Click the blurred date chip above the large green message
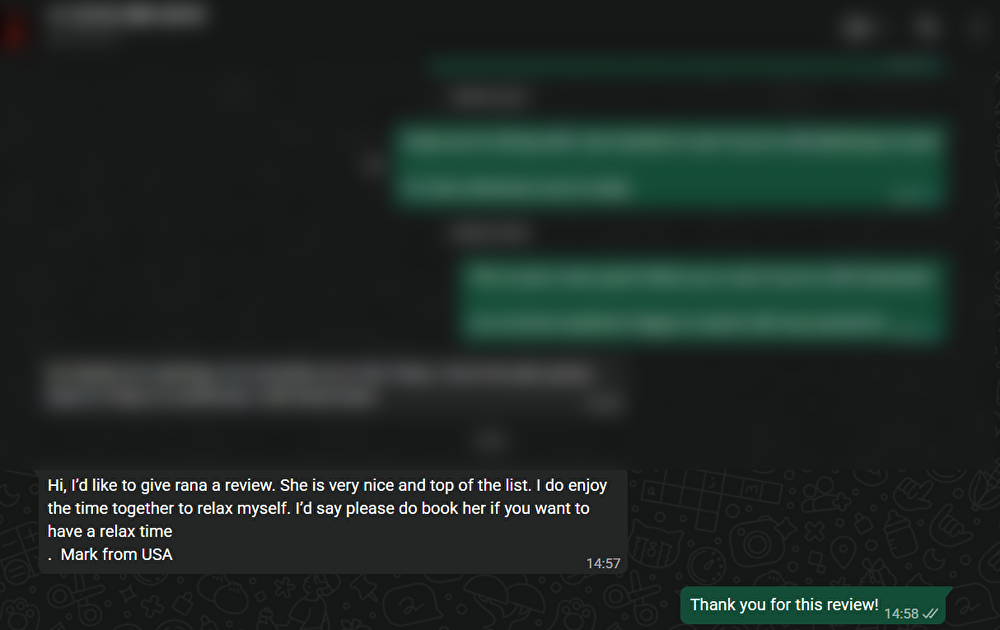The image size is (1000, 630). (x=489, y=97)
